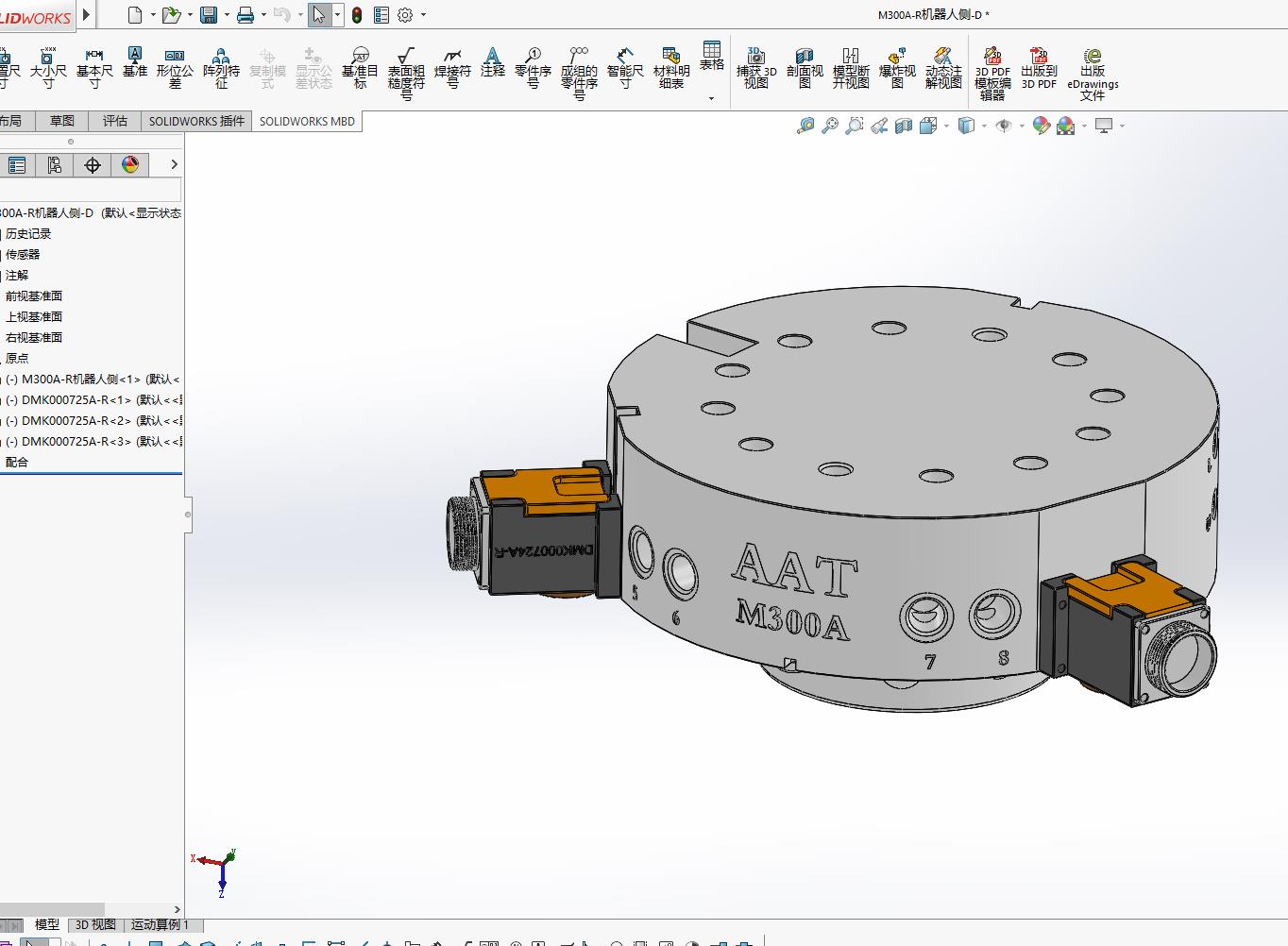Open the dropdown arrow next to Save

(x=227, y=15)
